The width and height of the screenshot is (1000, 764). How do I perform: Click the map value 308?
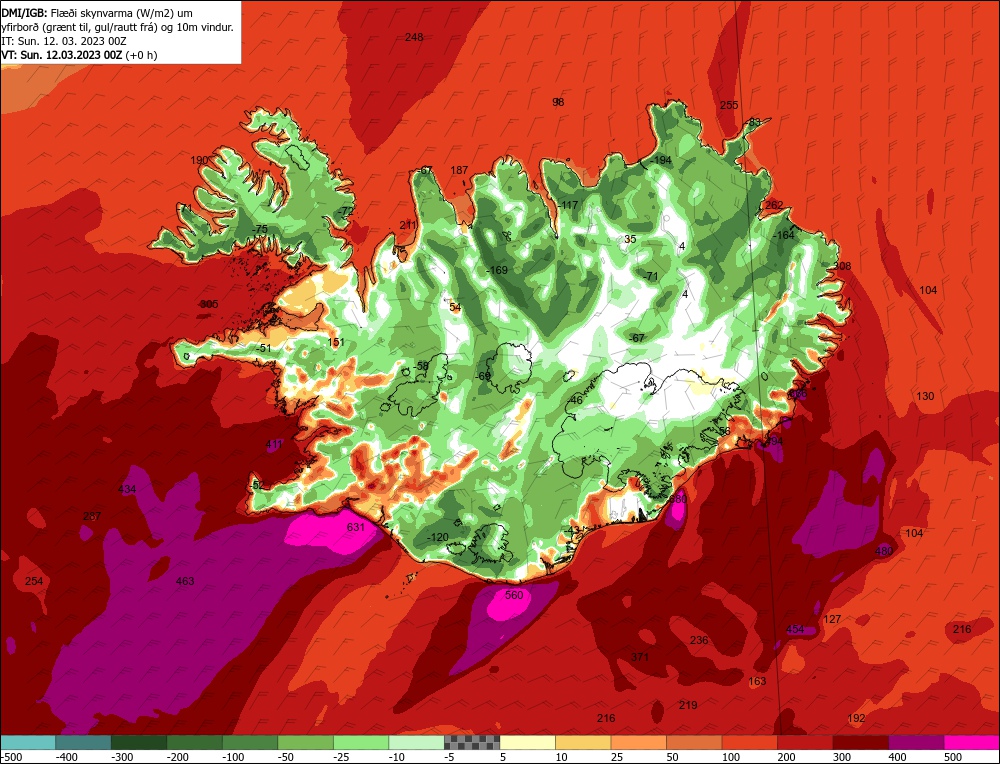tap(842, 266)
